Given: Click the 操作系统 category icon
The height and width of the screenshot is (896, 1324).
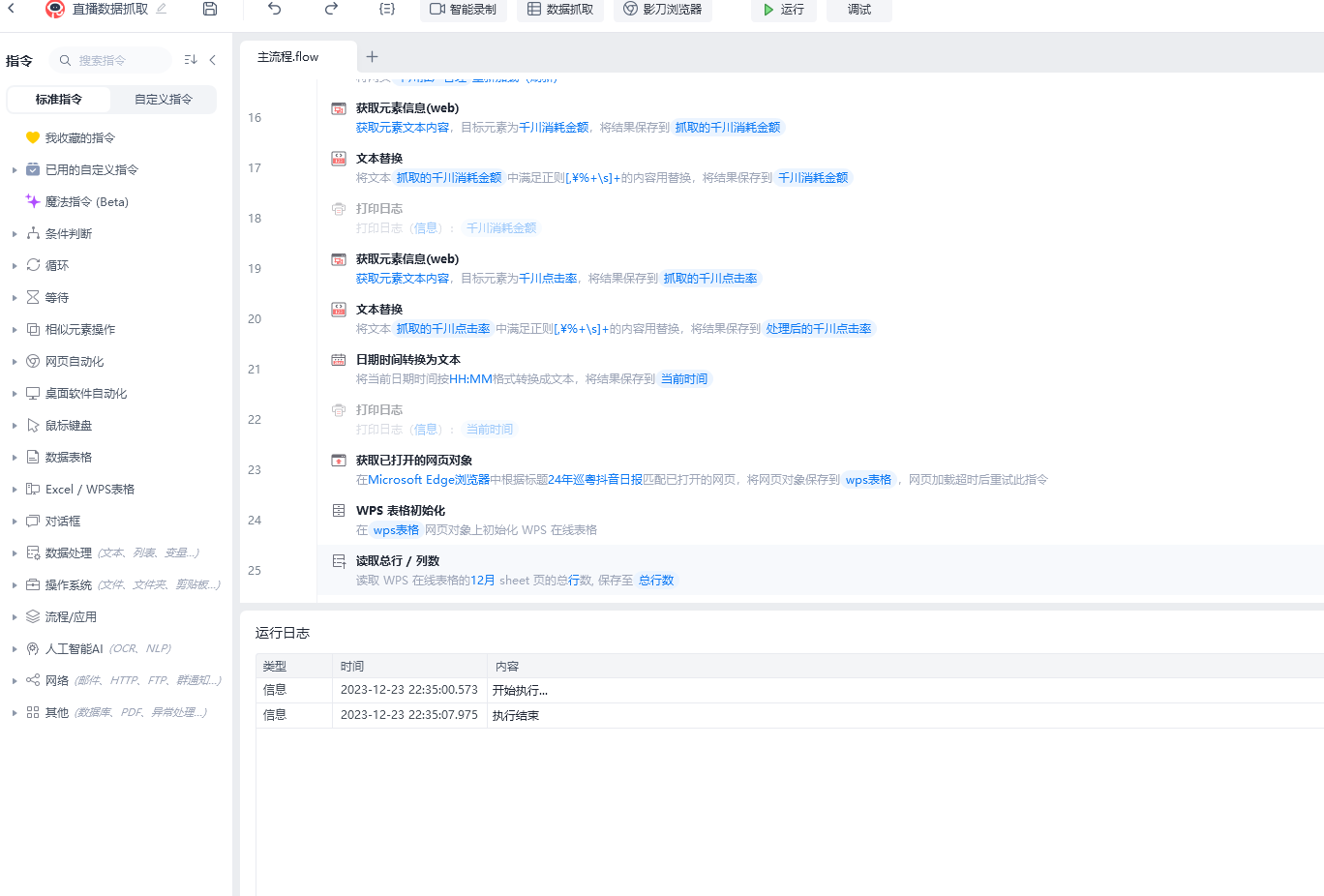Looking at the screenshot, I should pos(33,585).
